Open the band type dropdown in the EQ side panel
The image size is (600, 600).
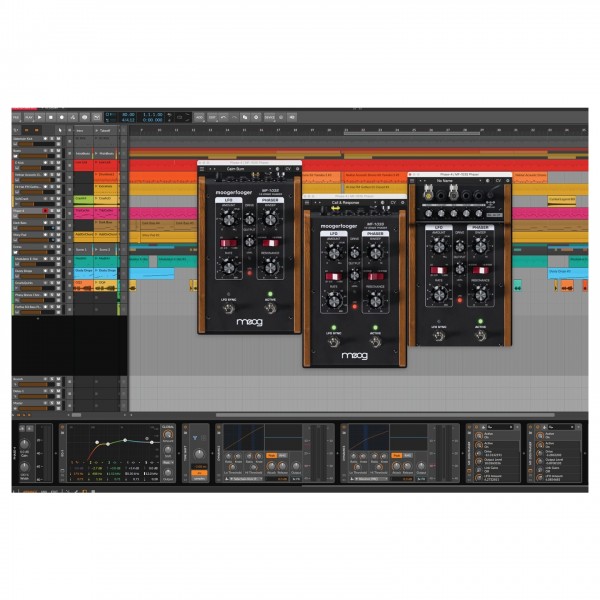coord(168,463)
